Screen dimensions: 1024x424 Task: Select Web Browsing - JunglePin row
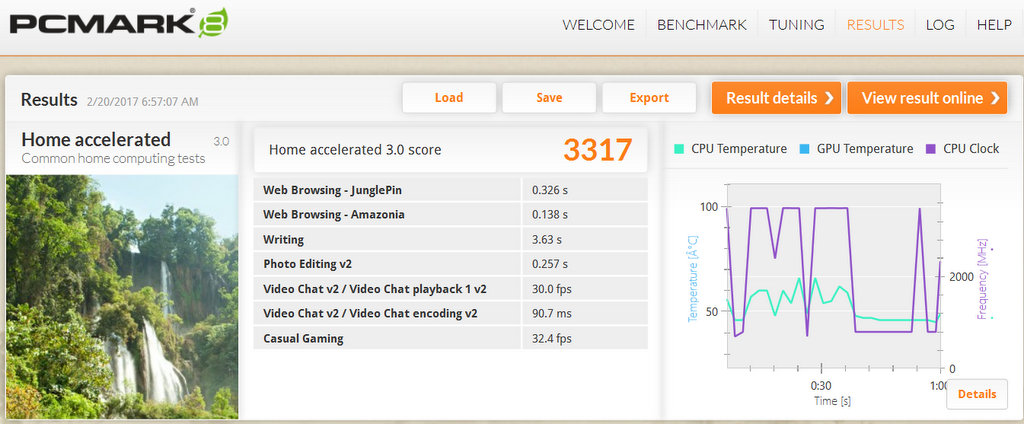(451, 190)
